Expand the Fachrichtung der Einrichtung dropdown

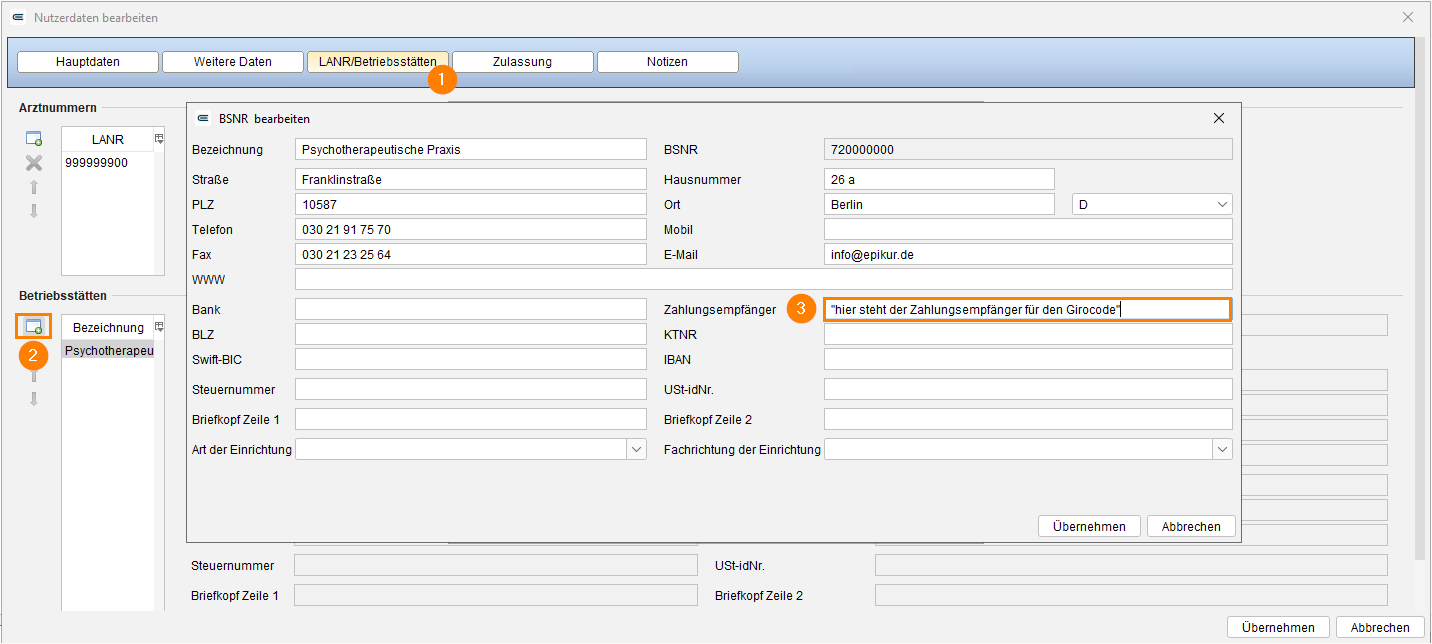[1222, 450]
